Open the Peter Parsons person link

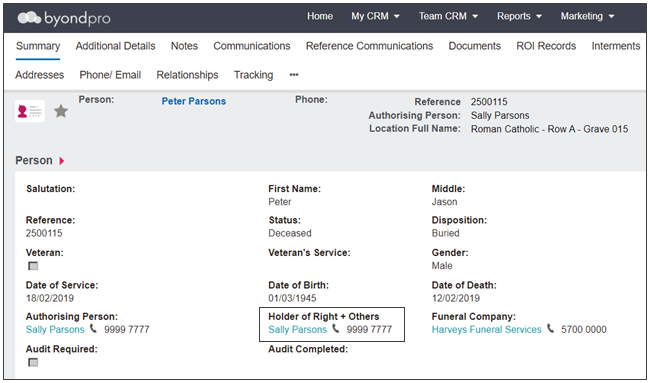tap(194, 101)
